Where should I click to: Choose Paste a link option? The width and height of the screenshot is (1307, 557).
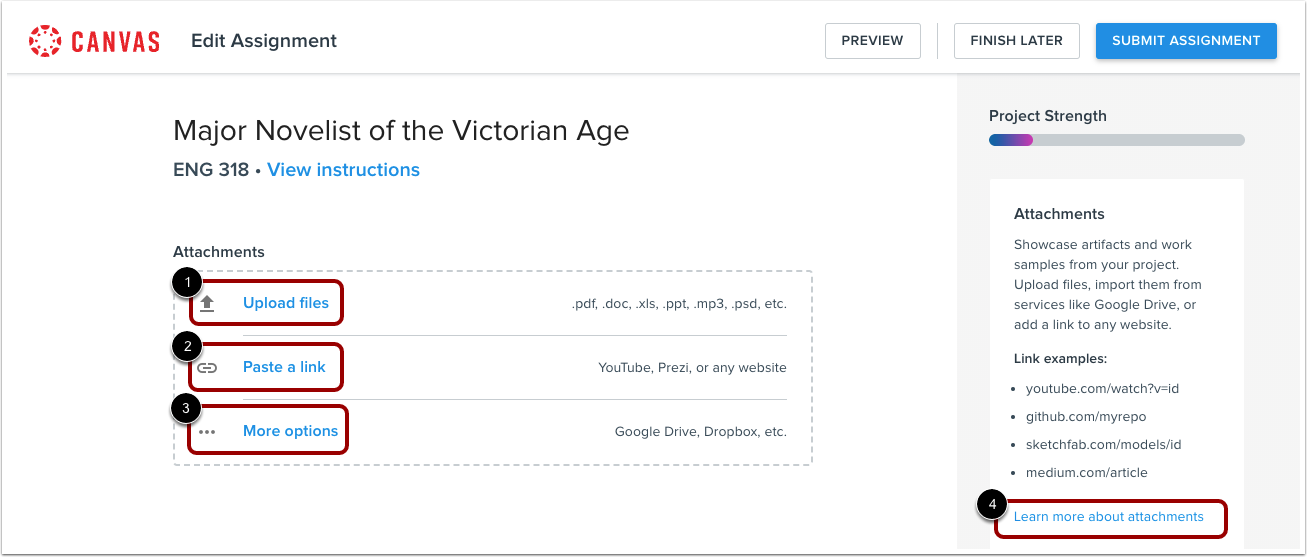tap(284, 367)
